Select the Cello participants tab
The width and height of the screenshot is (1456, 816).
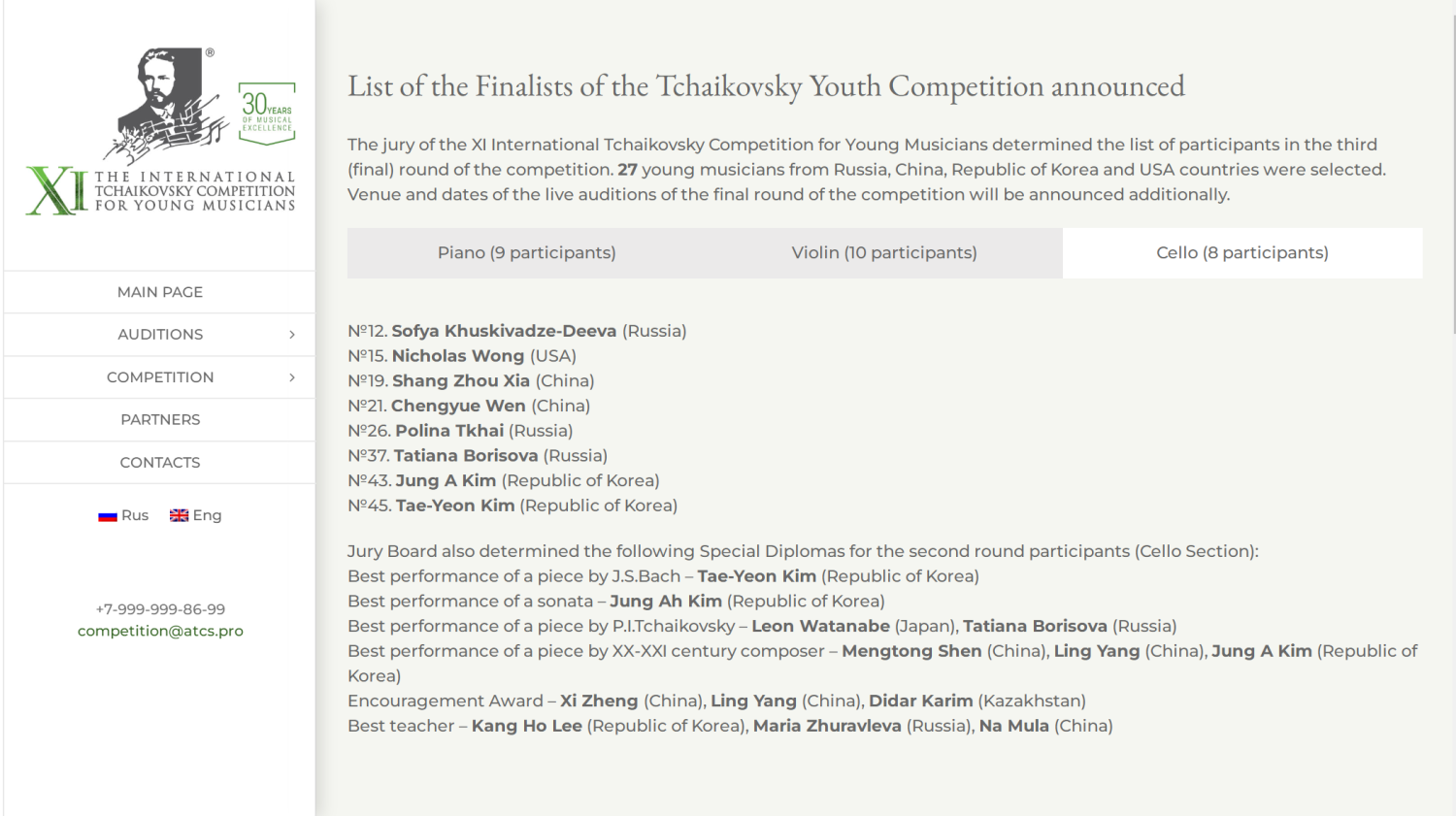click(1241, 253)
